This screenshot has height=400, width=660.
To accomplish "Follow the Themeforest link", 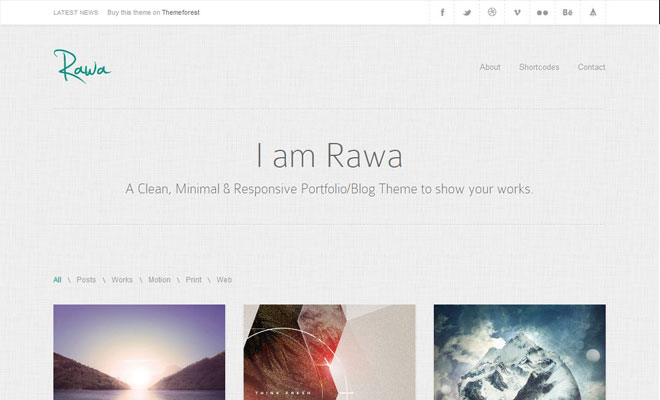I will (181, 13).
